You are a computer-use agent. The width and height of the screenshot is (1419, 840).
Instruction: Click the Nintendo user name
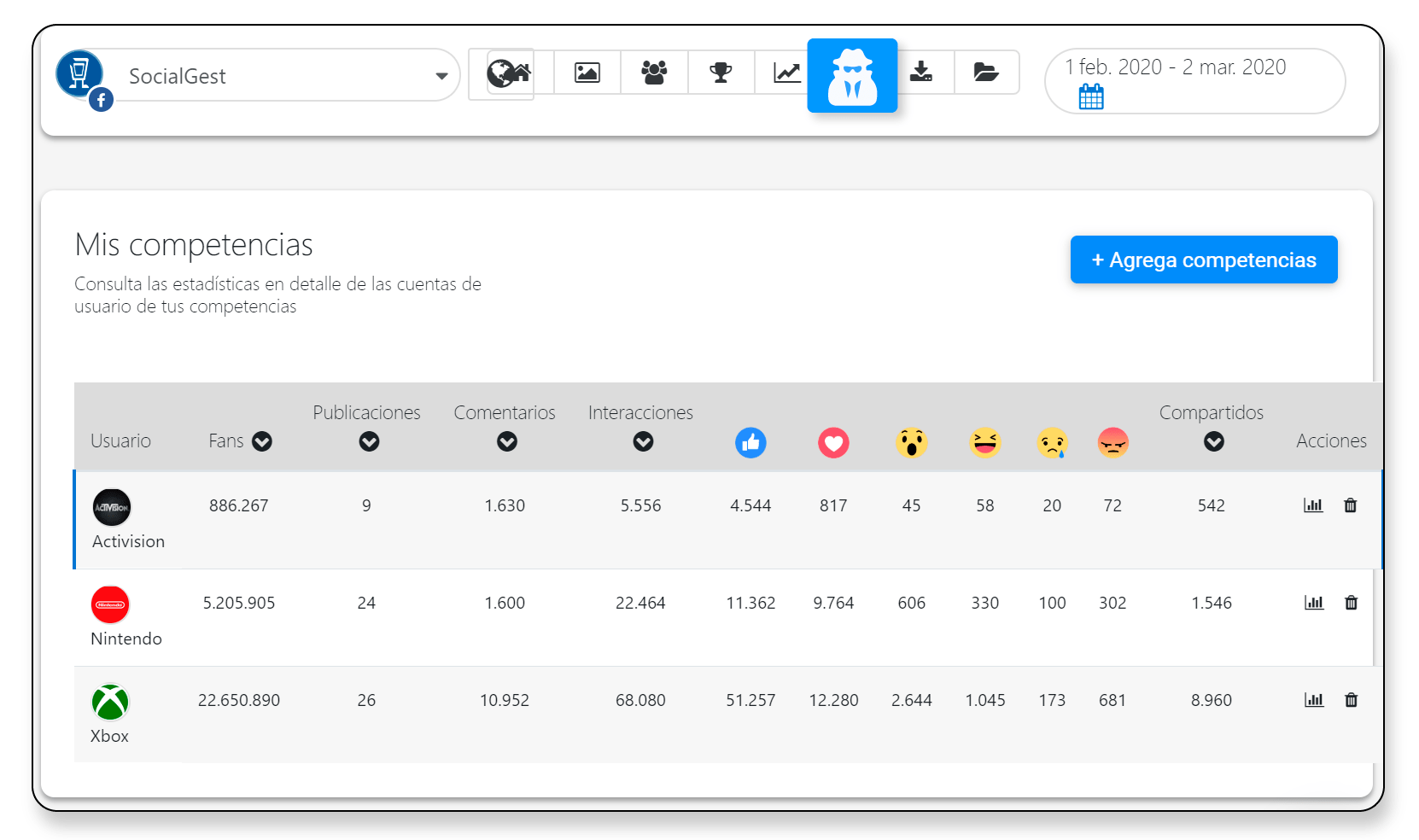click(126, 639)
